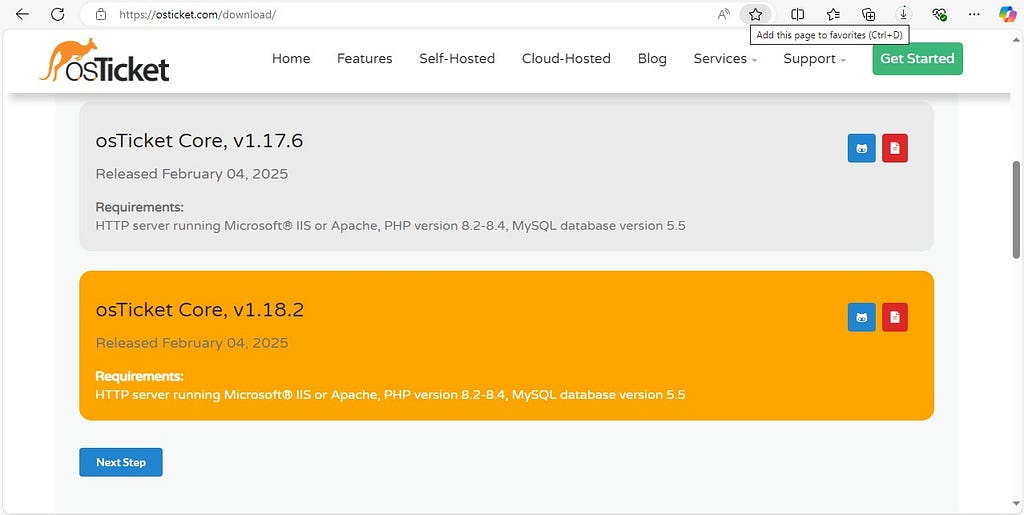Open GitHub icon for osTicket v1.17.6
Image resolution: width=1024 pixels, height=515 pixels.
(861, 148)
